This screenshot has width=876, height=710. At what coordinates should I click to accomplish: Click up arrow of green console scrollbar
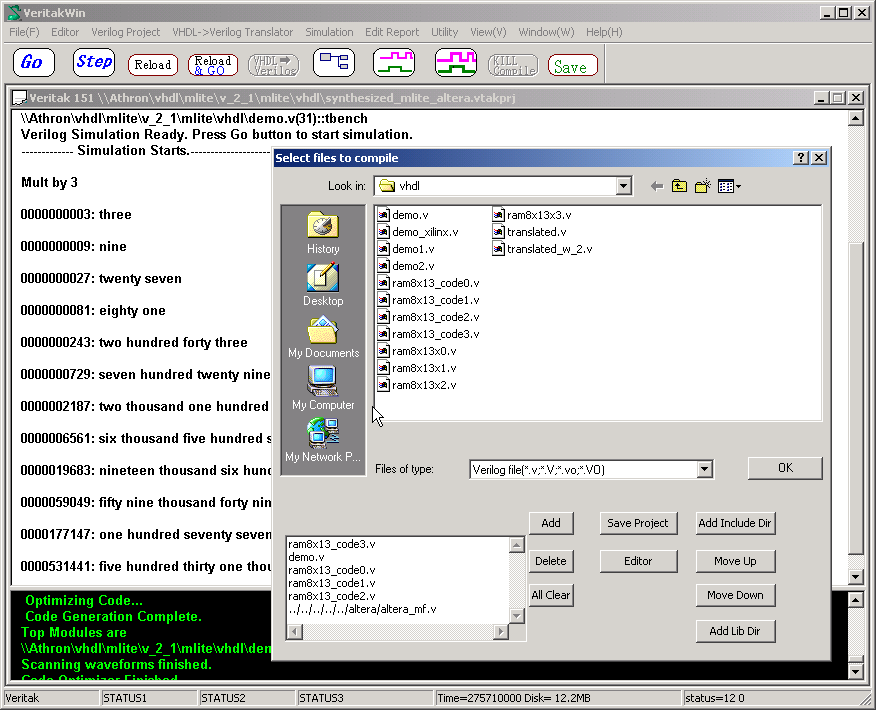[855, 600]
